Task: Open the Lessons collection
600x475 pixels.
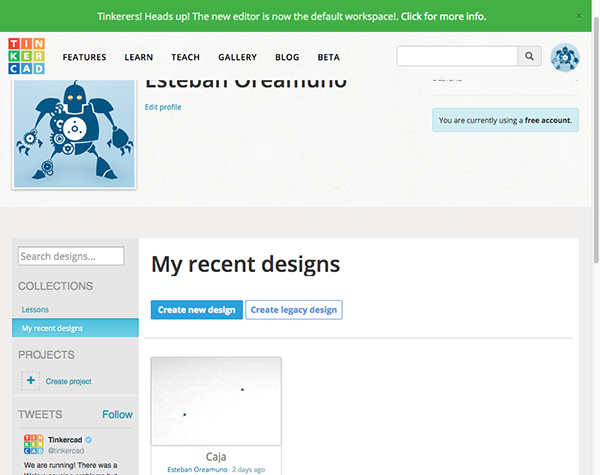Action: click(35, 309)
